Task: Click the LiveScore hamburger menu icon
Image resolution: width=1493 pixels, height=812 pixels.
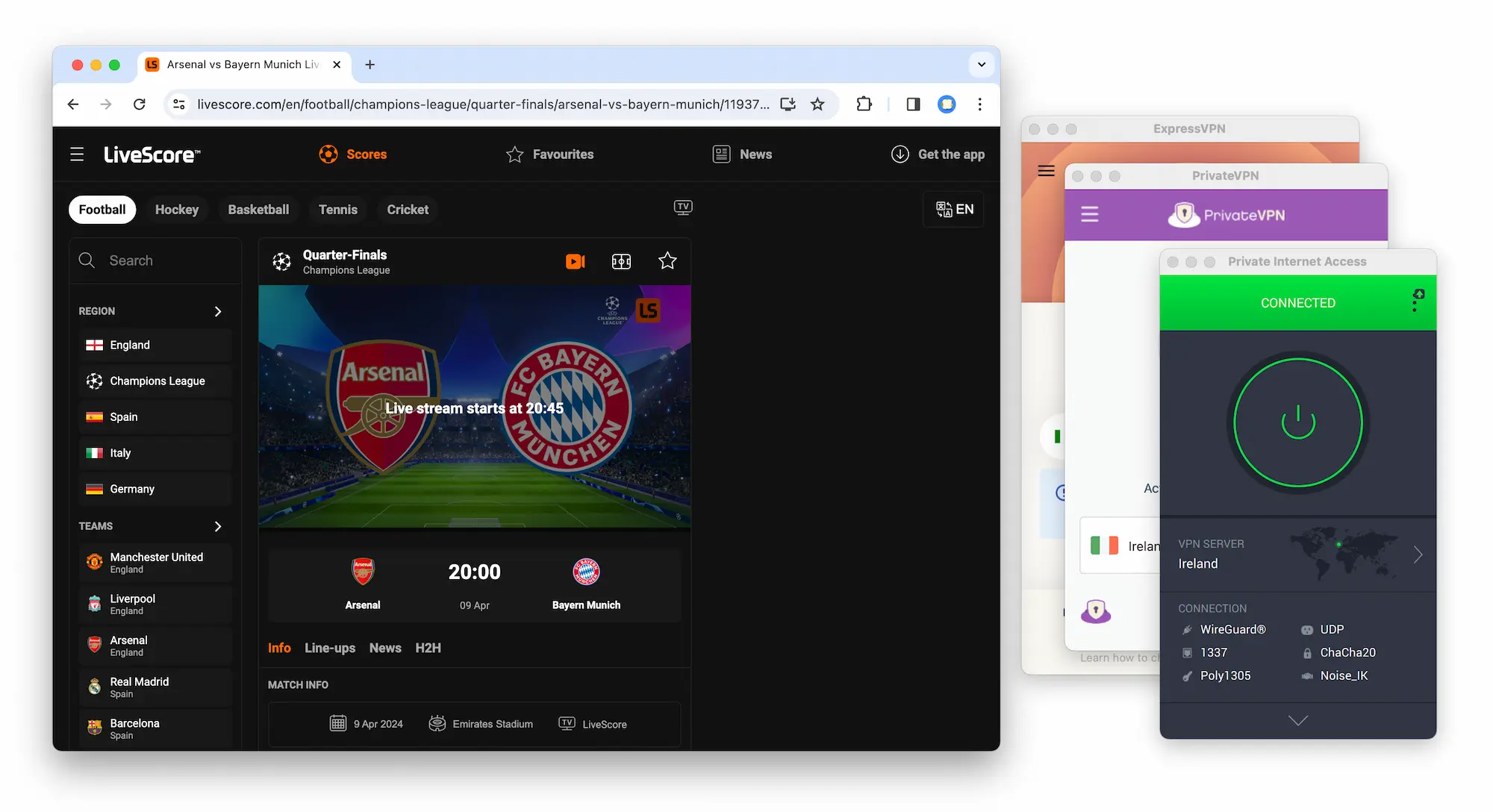Action: click(78, 154)
